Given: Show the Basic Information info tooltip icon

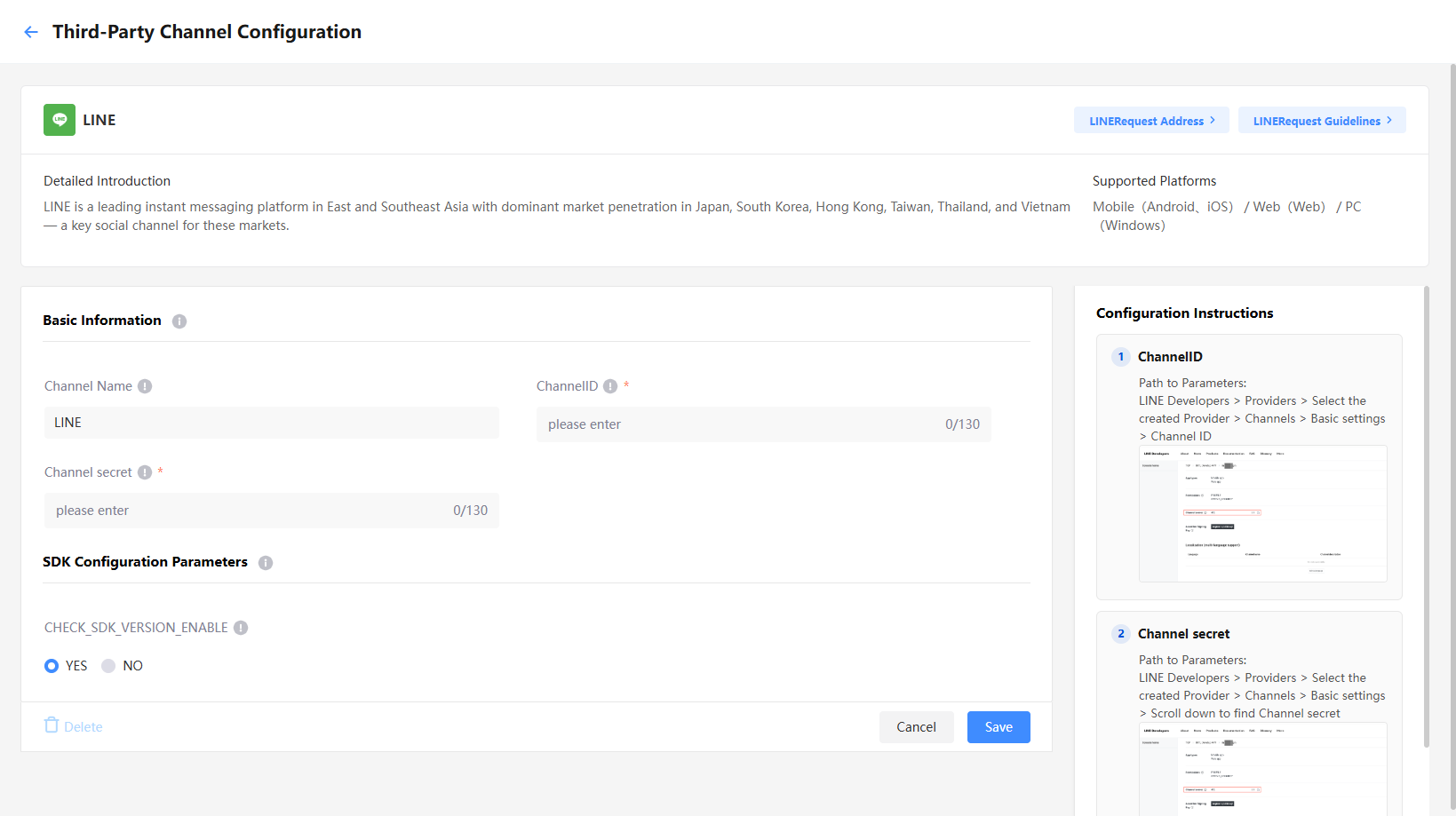Looking at the screenshot, I should pyautogui.click(x=179, y=321).
